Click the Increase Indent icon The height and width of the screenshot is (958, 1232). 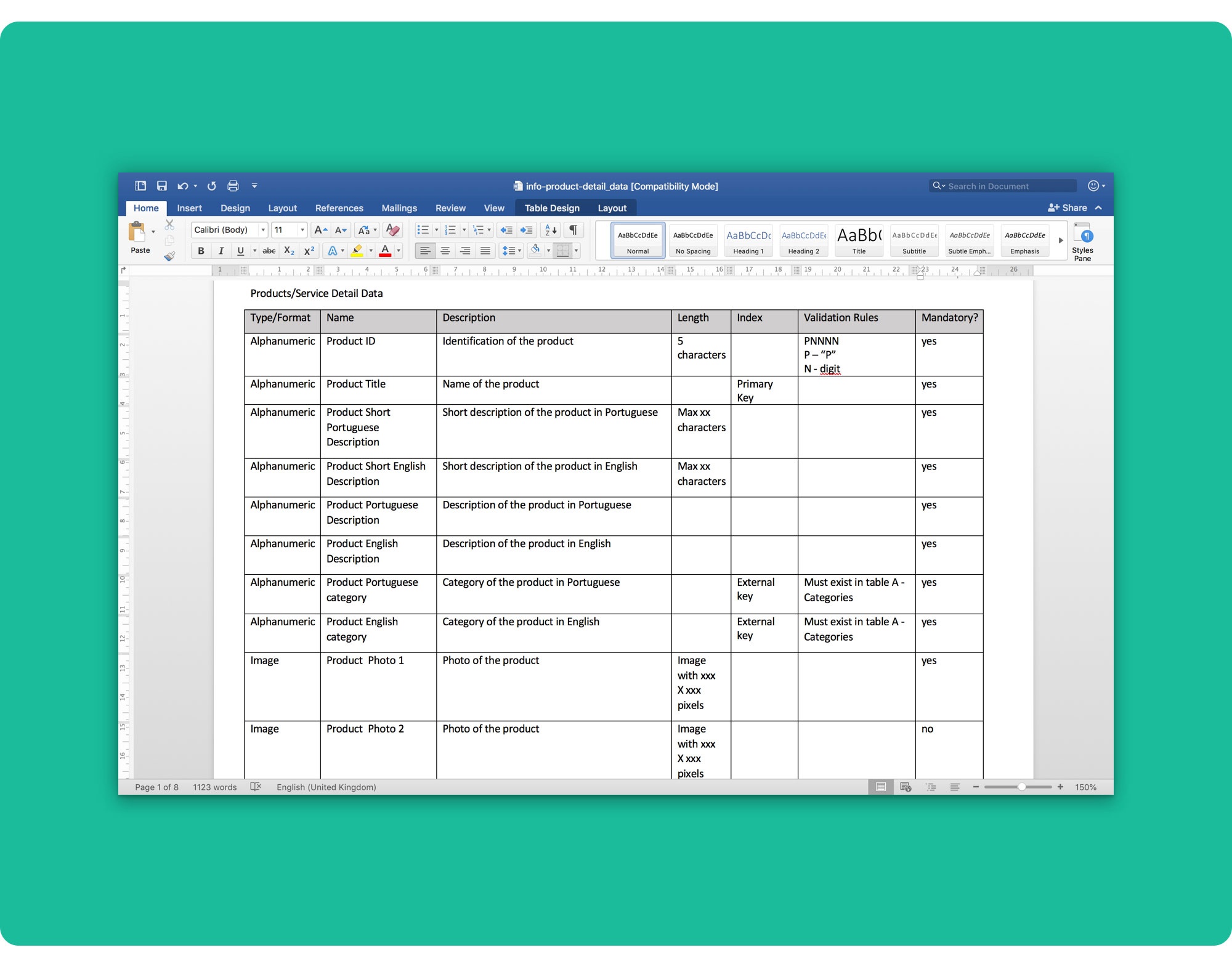coord(527,230)
